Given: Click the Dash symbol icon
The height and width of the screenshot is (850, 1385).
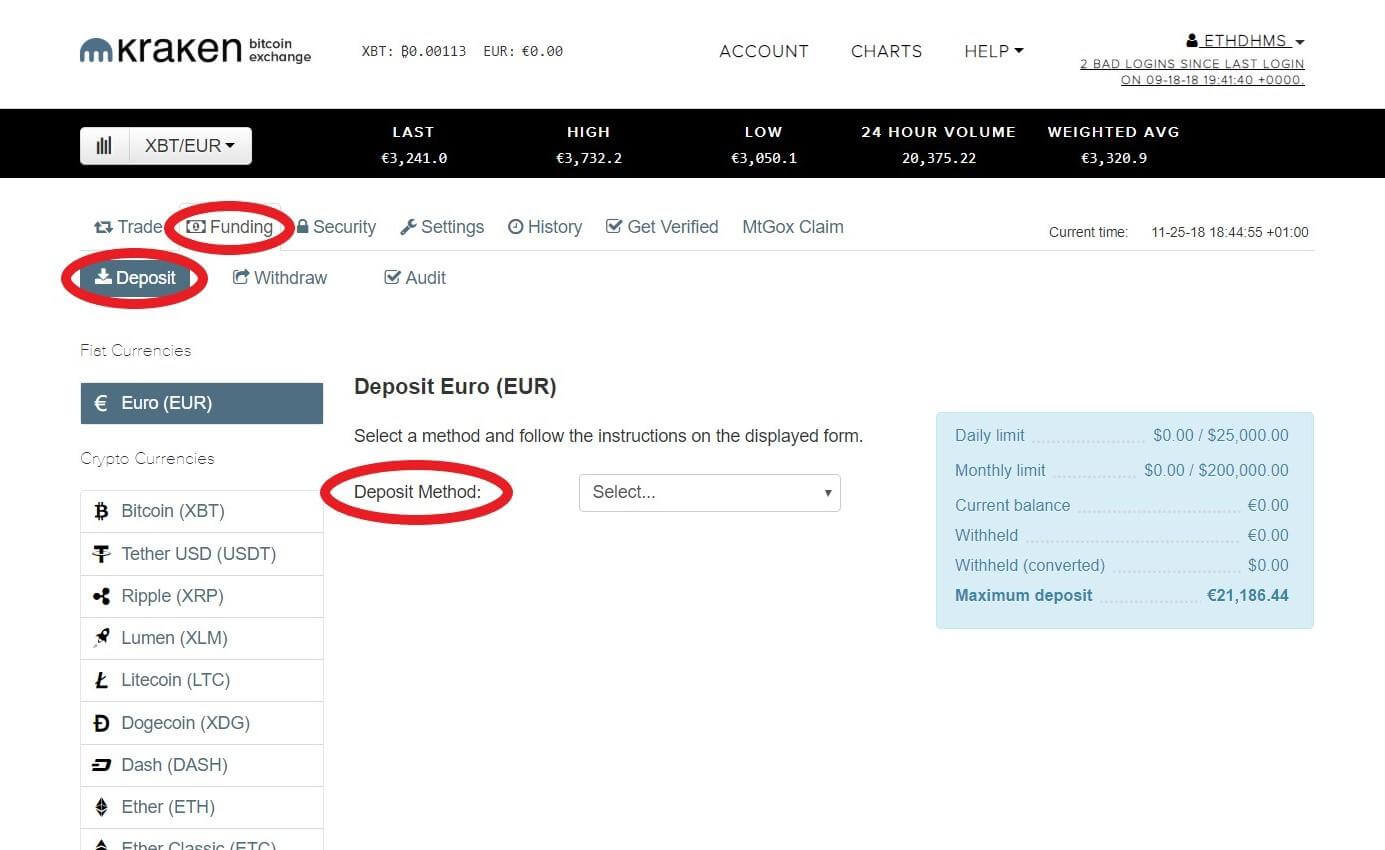Looking at the screenshot, I should pos(101,765).
